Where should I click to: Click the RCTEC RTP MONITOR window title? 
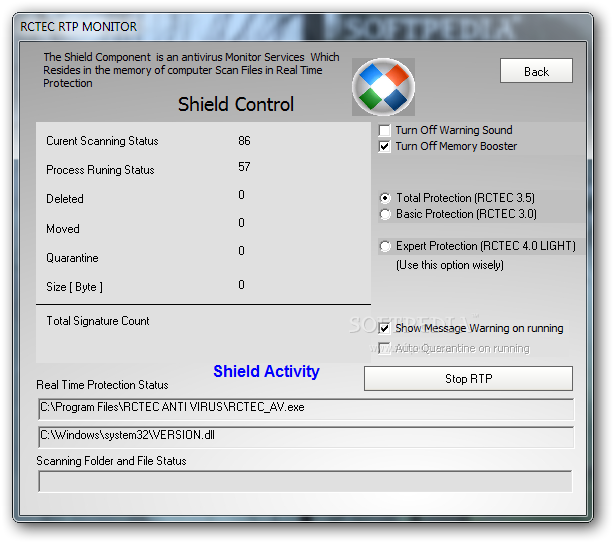click(79, 27)
